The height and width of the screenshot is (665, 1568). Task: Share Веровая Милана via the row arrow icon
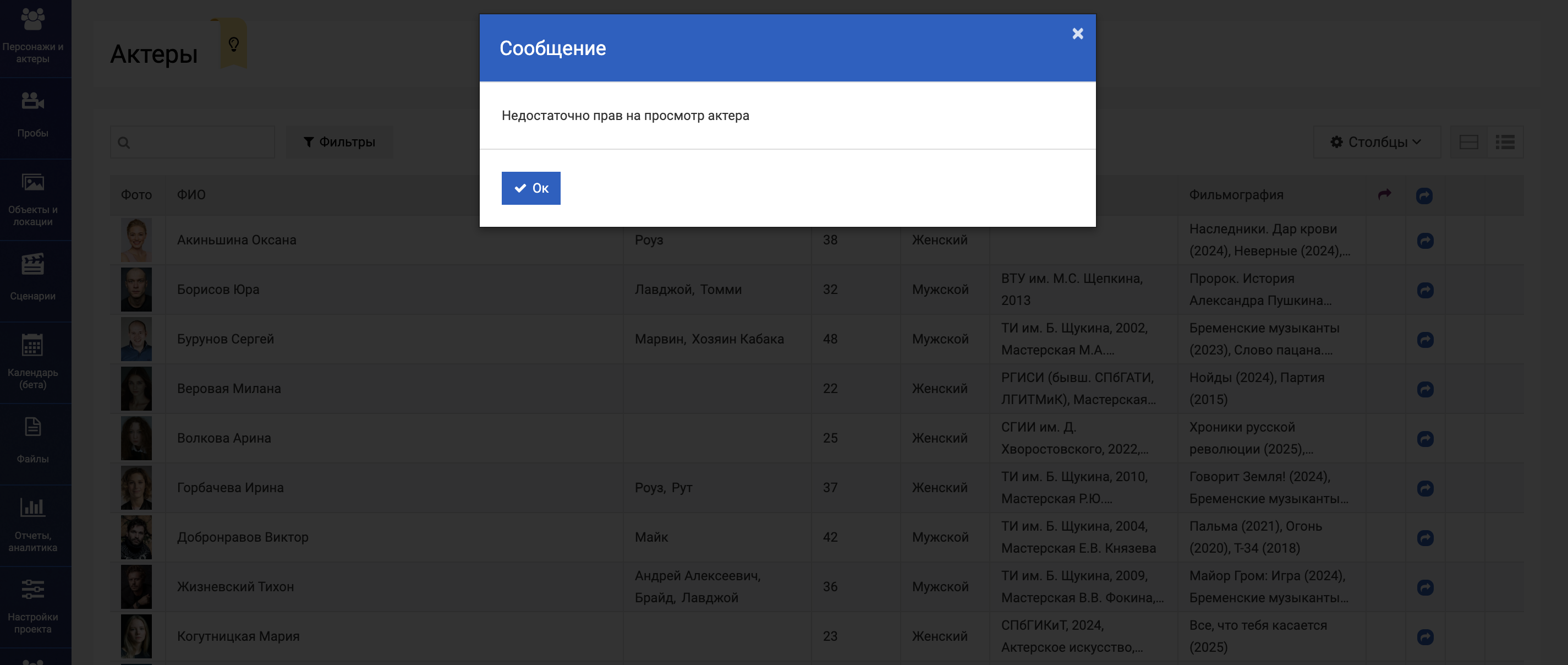1425,389
